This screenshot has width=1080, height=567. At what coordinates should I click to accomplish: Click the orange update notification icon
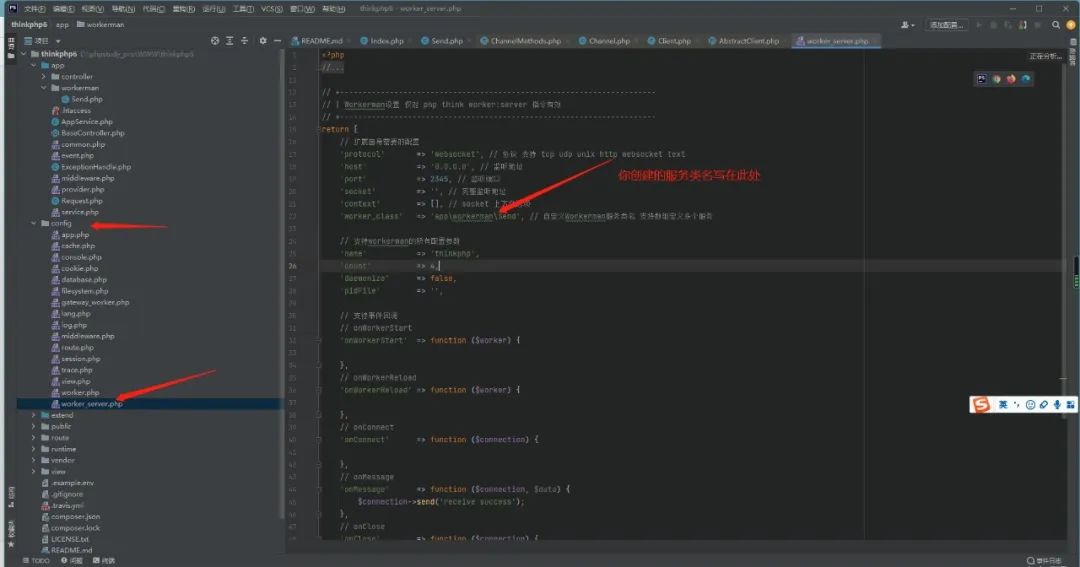pyautogui.click(x=1070, y=25)
